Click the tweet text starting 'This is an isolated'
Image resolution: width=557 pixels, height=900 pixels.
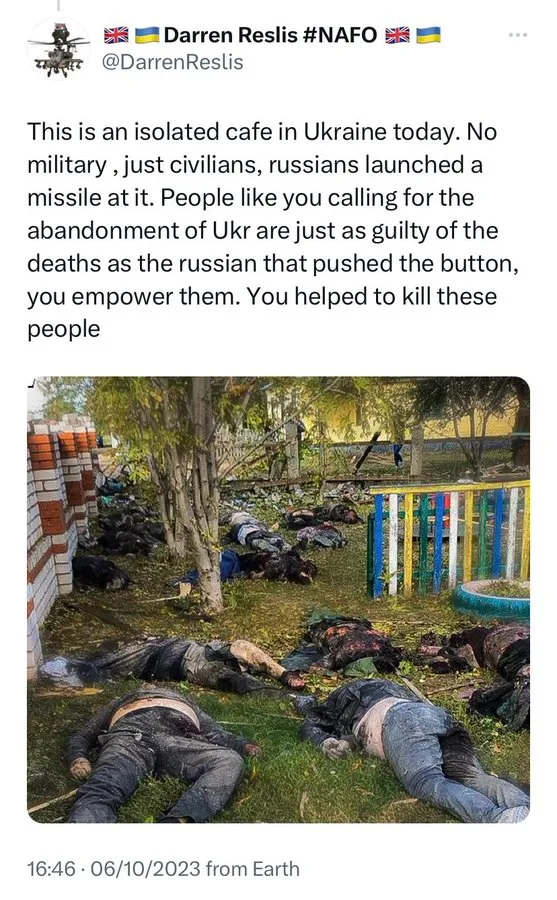coord(273,231)
